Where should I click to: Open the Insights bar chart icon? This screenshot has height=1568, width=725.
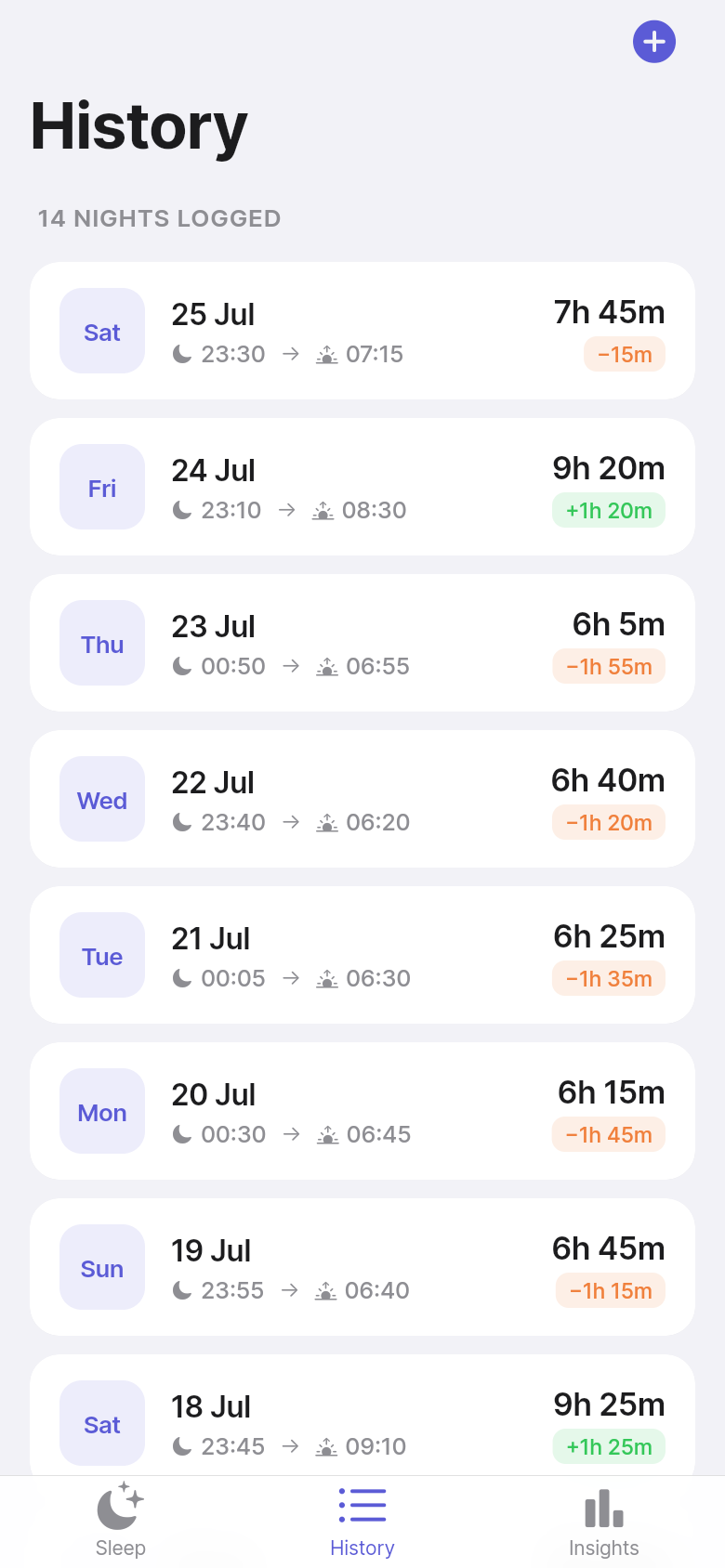[x=604, y=1507]
